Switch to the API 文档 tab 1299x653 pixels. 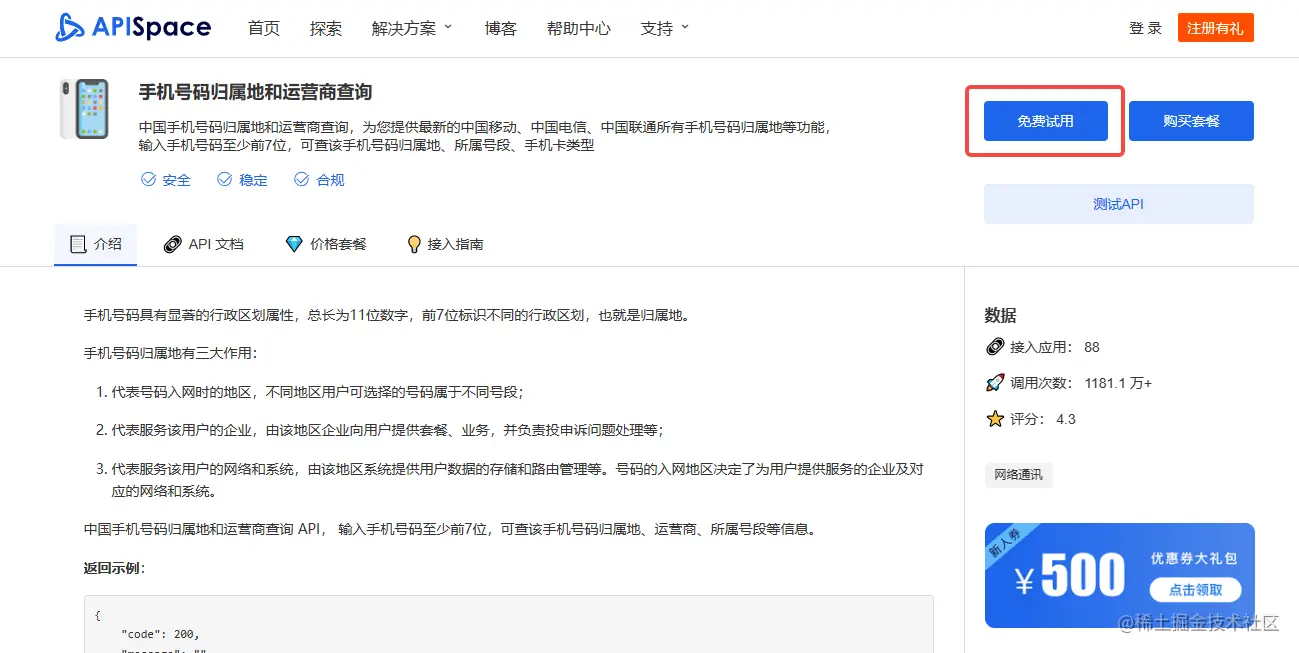[204, 244]
